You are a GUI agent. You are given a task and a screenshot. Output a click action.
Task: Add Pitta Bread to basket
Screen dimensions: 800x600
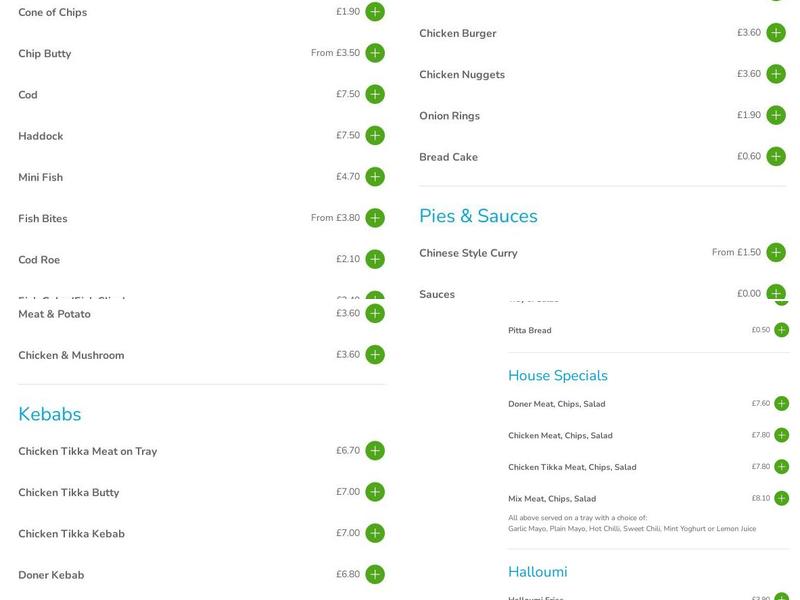[x=782, y=330]
